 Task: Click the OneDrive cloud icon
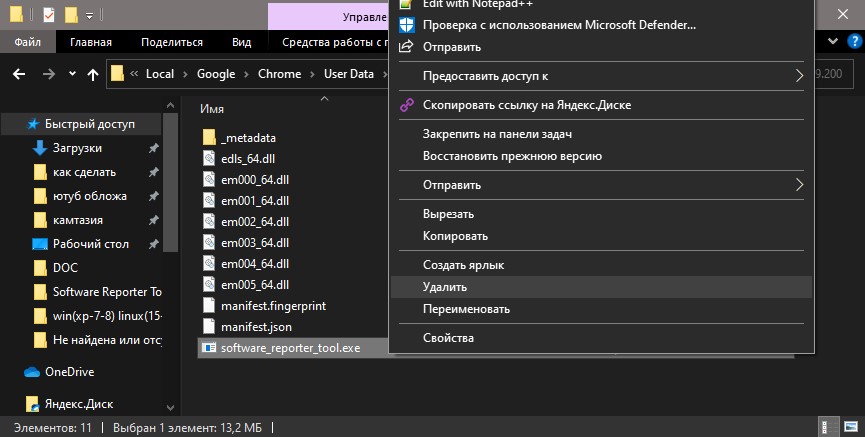click(x=32, y=372)
